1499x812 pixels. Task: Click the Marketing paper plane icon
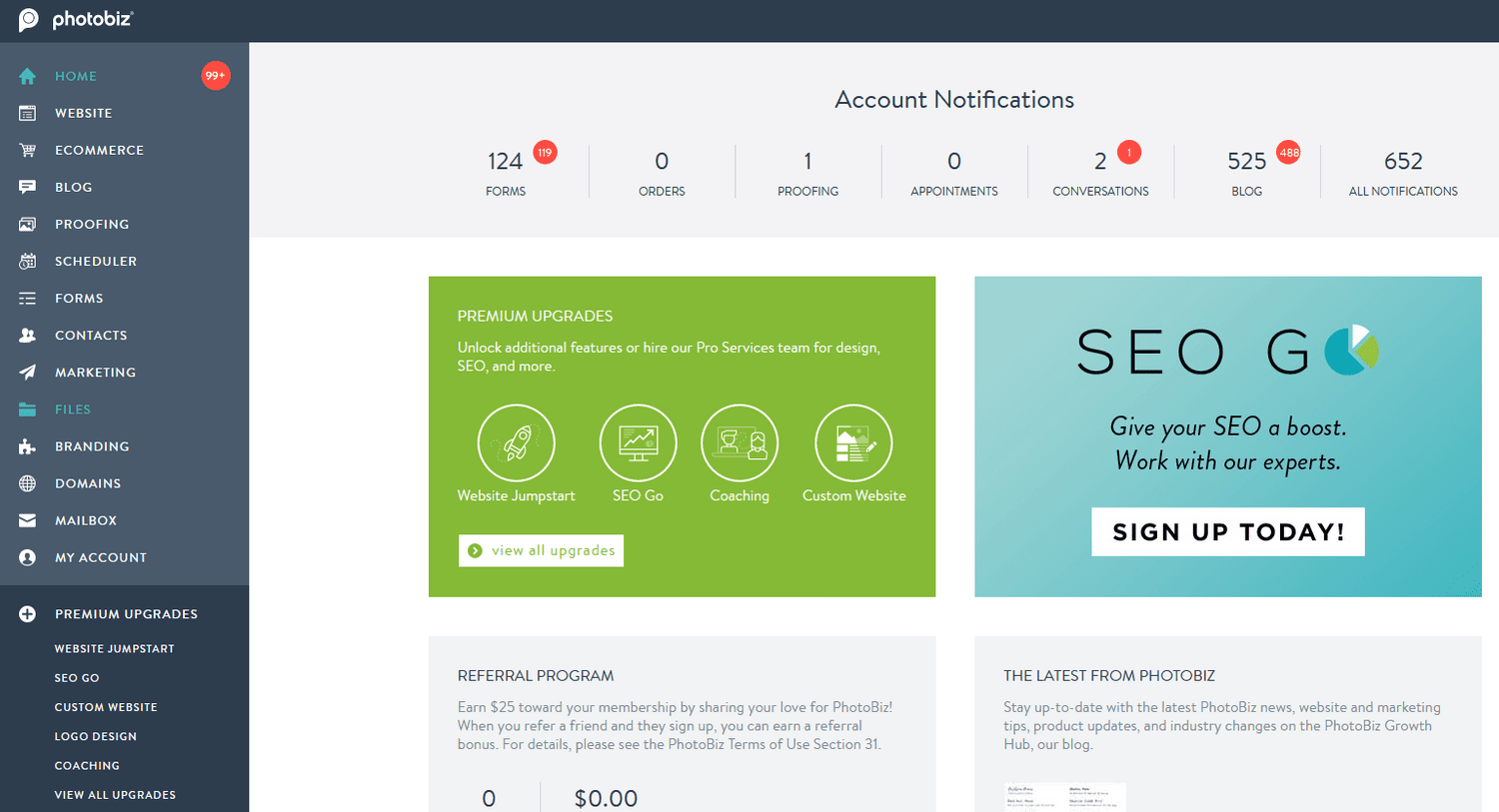[27, 372]
